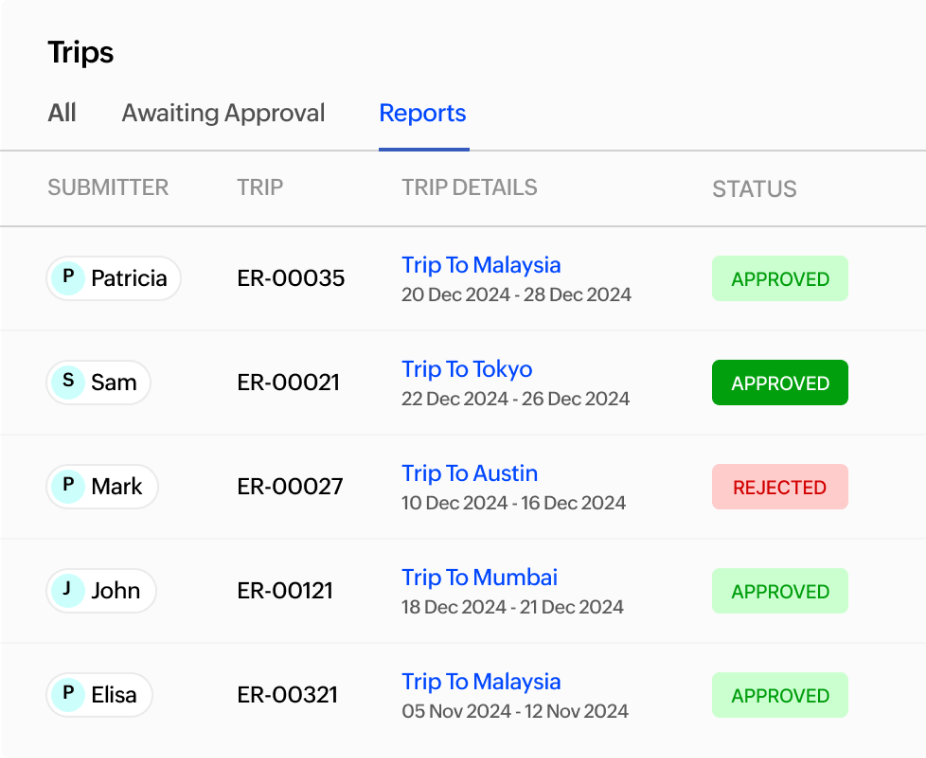Open the Trip To Mumbai report
The image size is (926, 758).
click(x=479, y=577)
